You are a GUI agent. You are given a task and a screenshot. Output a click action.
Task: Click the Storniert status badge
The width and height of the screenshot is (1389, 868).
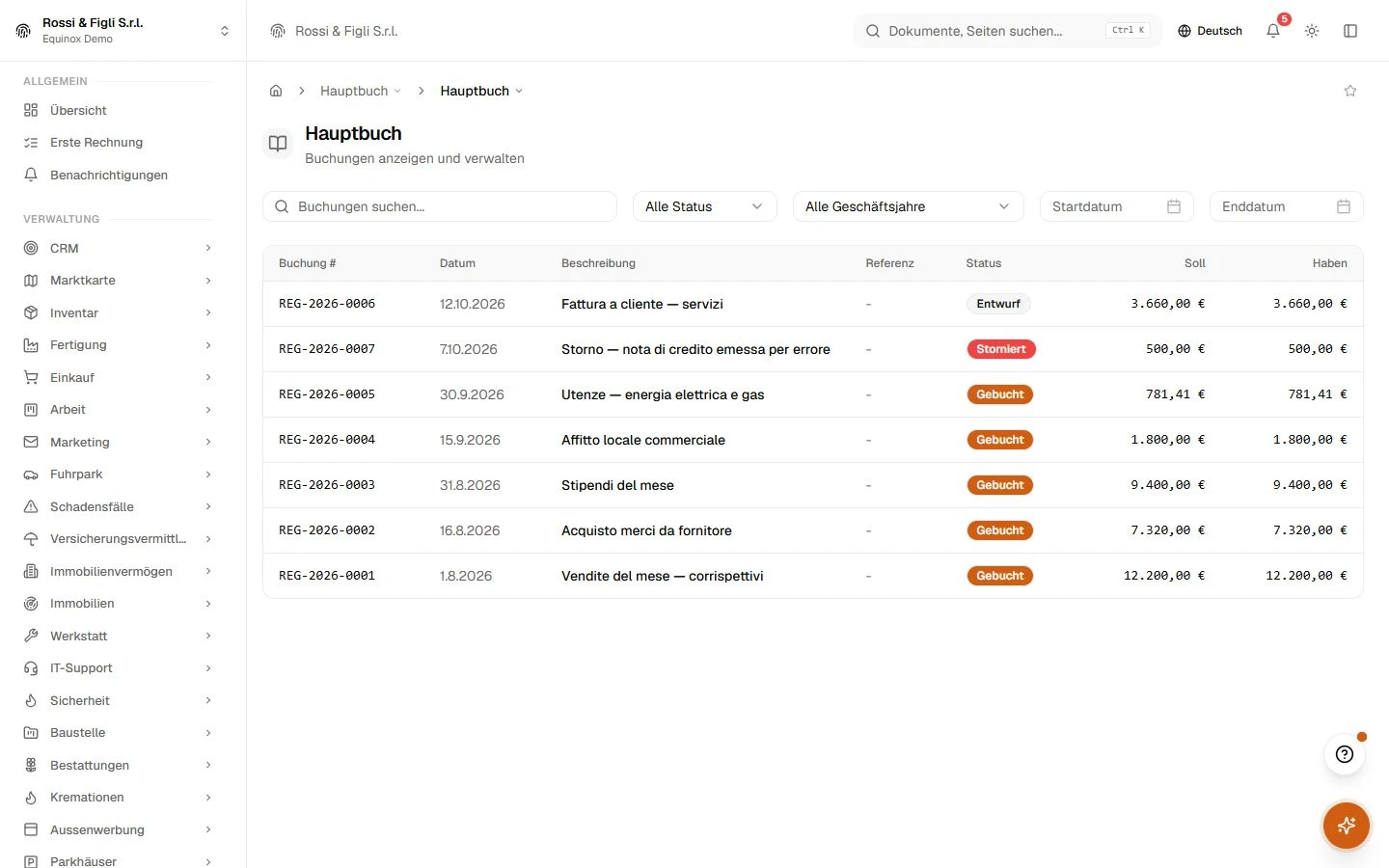1001,349
